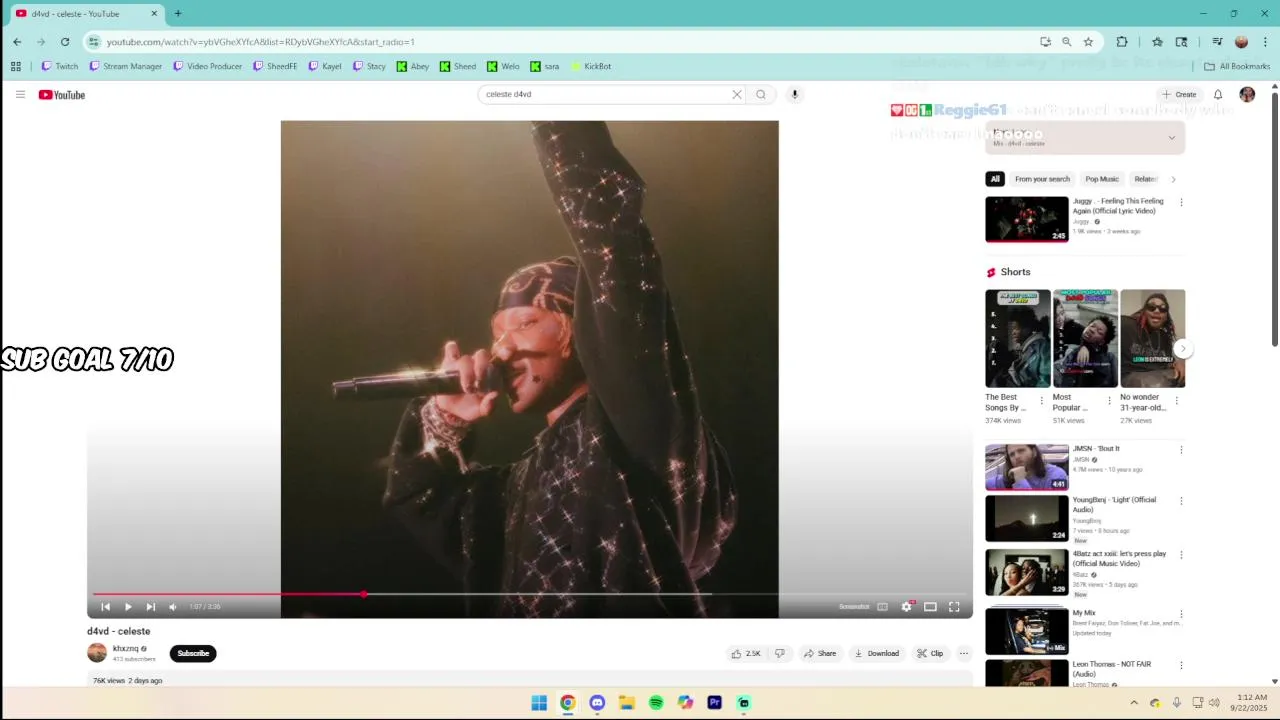Image resolution: width=1280 pixels, height=720 pixels.
Task: Open the YouTube guide hamburger menu
Action: 20,94
